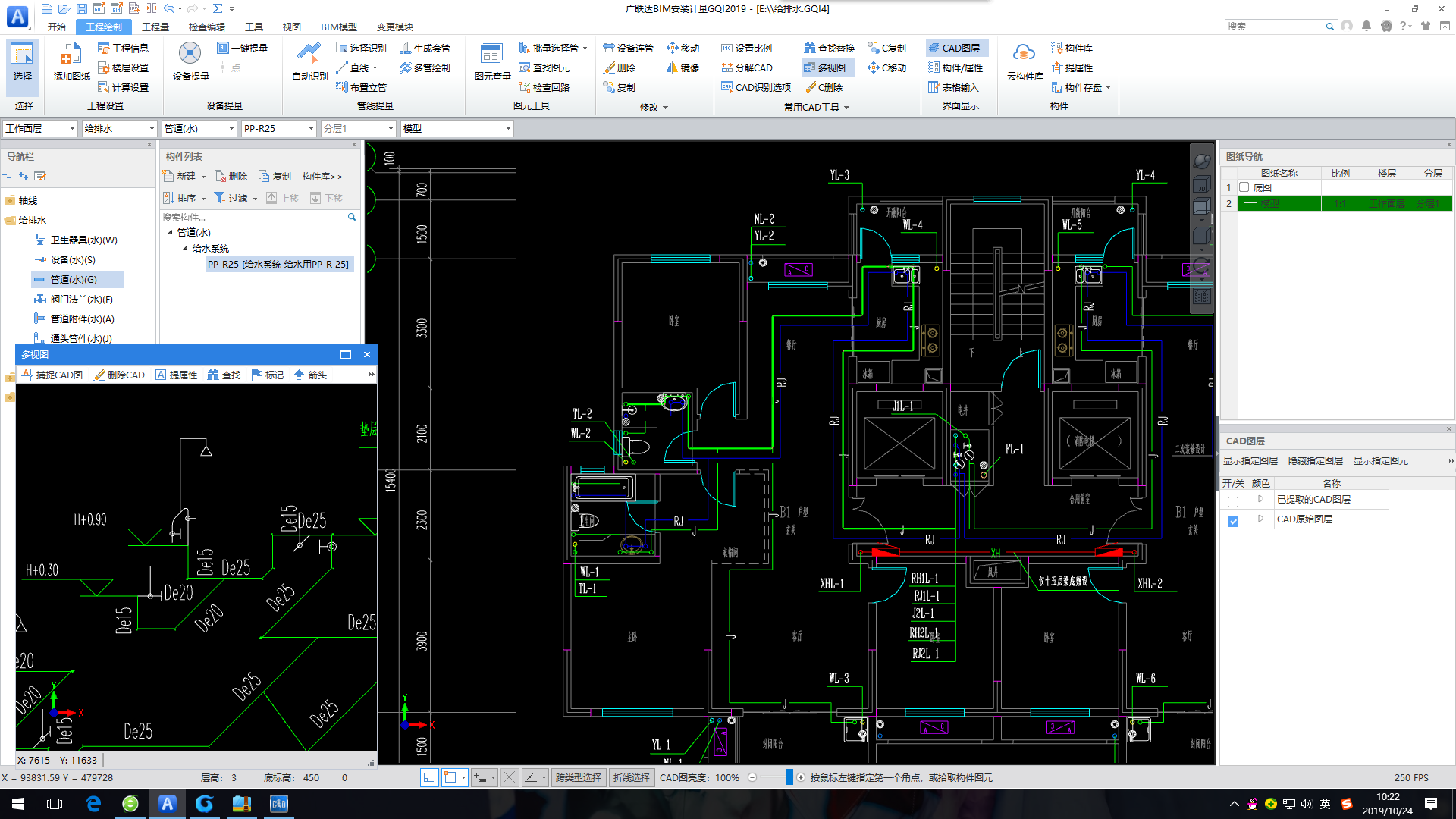Open the BIM模型 ribbon tab
The height and width of the screenshot is (819, 1456).
[338, 27]
